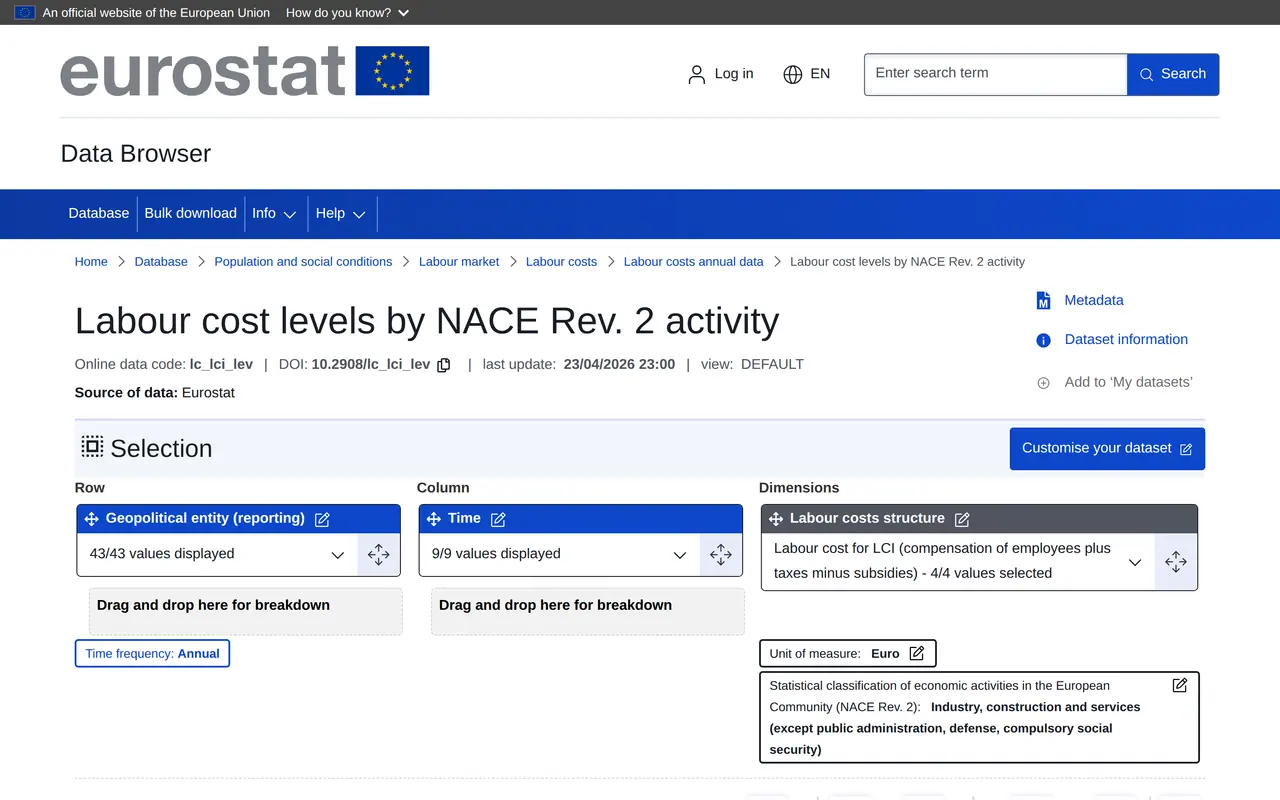This screenshot has width=1280, height=800.
Task: Open the Info menu dropdown
Action: tap(274, 214)
